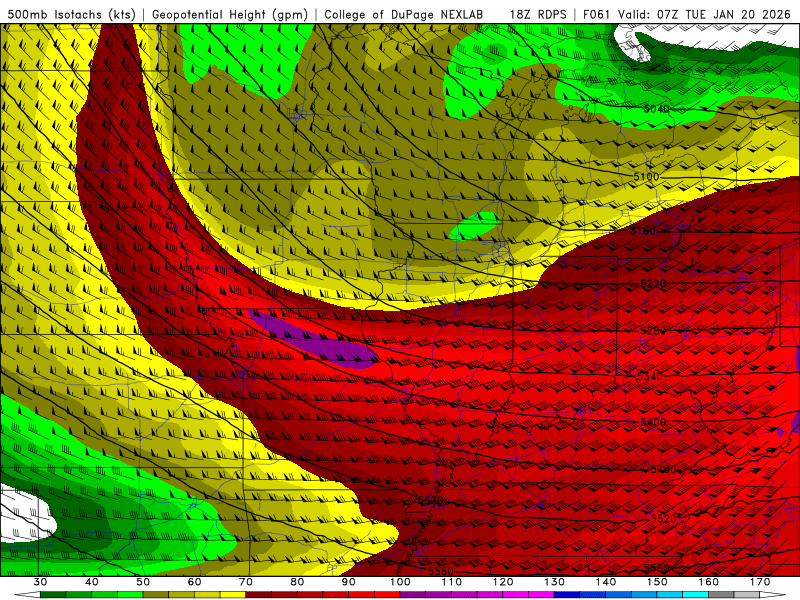The image size is (800, 600).
Task: Click the 160 kt value on the color scale
Action: click(x=709, y=582)
